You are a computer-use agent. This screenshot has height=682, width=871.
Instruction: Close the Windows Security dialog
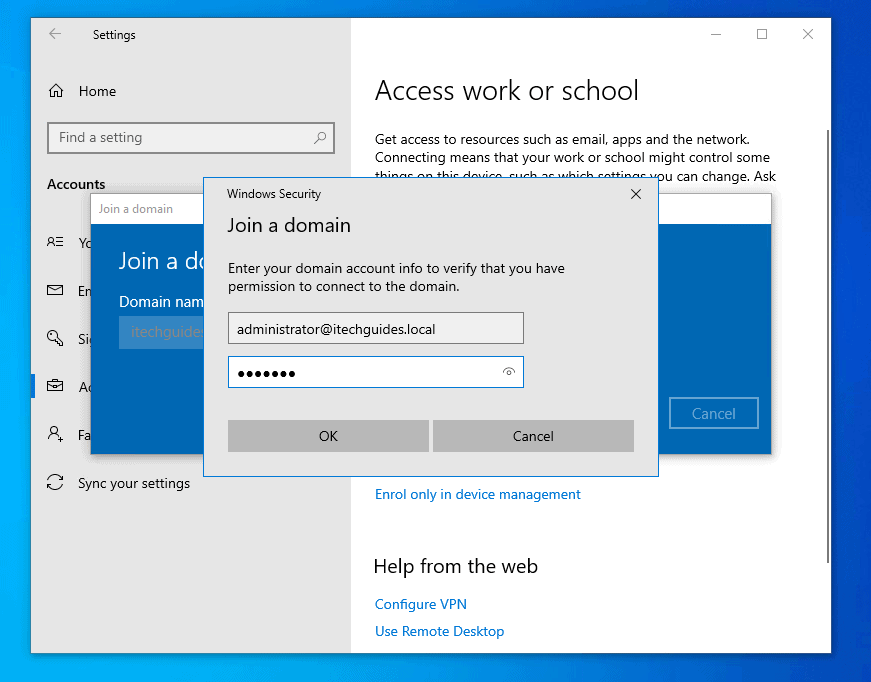pos(636,194)
